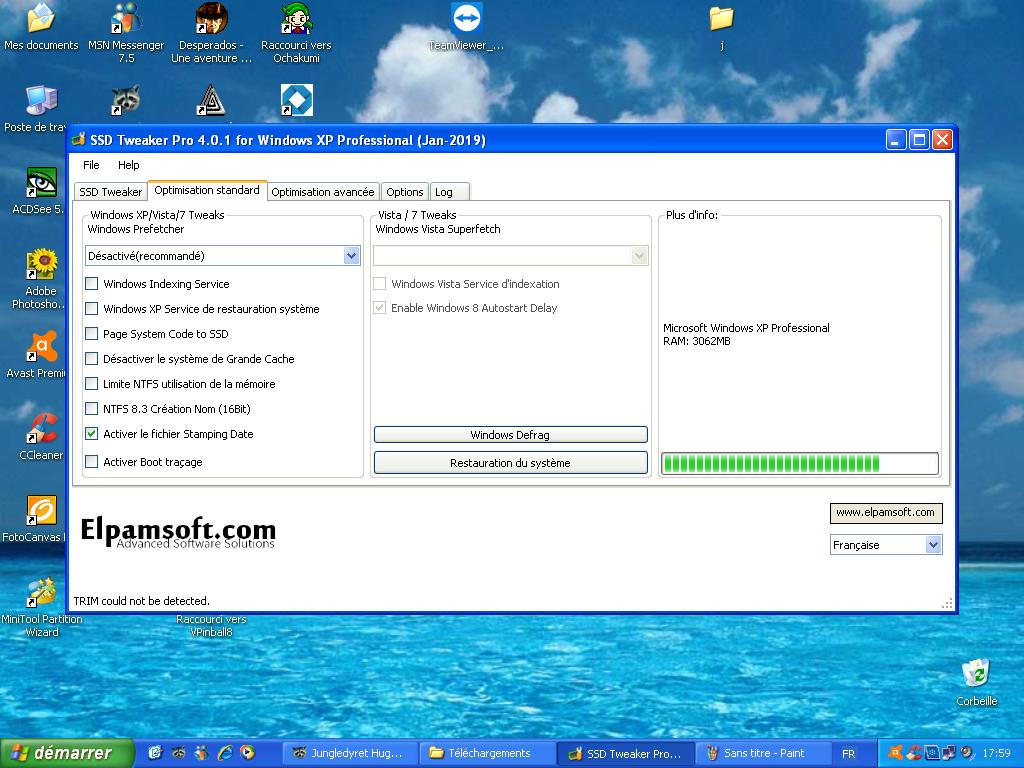Open www.elpamsoft.com link button
Image resolution: width=1024 pixels, height=768 pixels.
886,513
